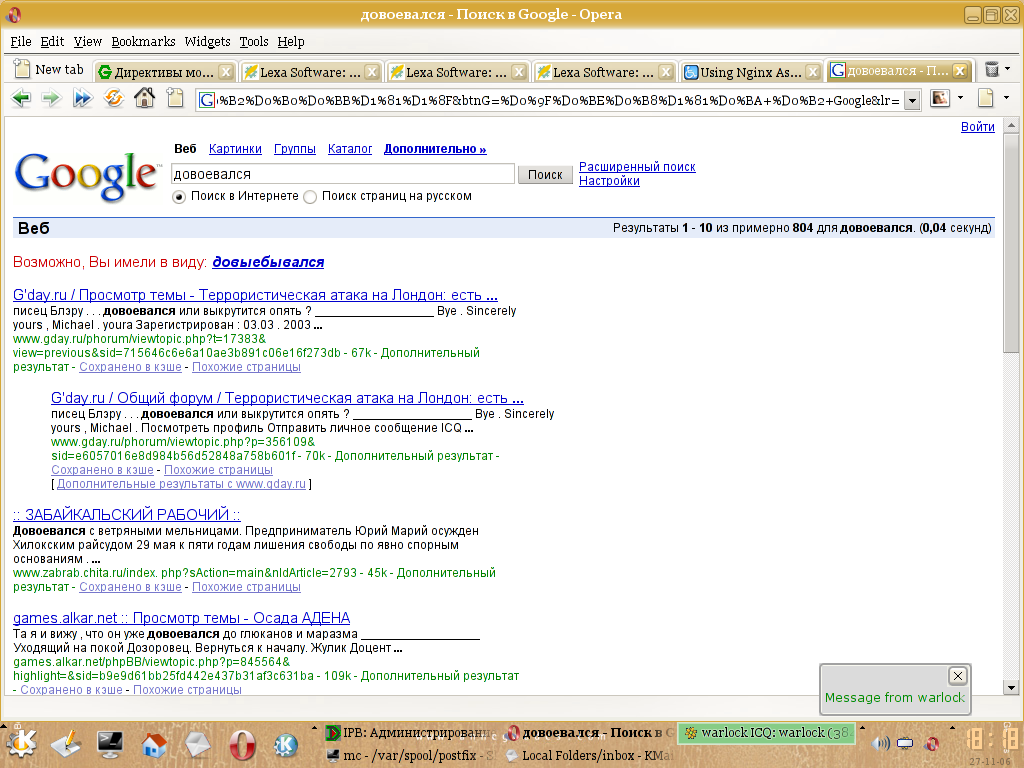
Task: Select the Поиск страниц на русском radio button
Action: [x=310, y=197]
